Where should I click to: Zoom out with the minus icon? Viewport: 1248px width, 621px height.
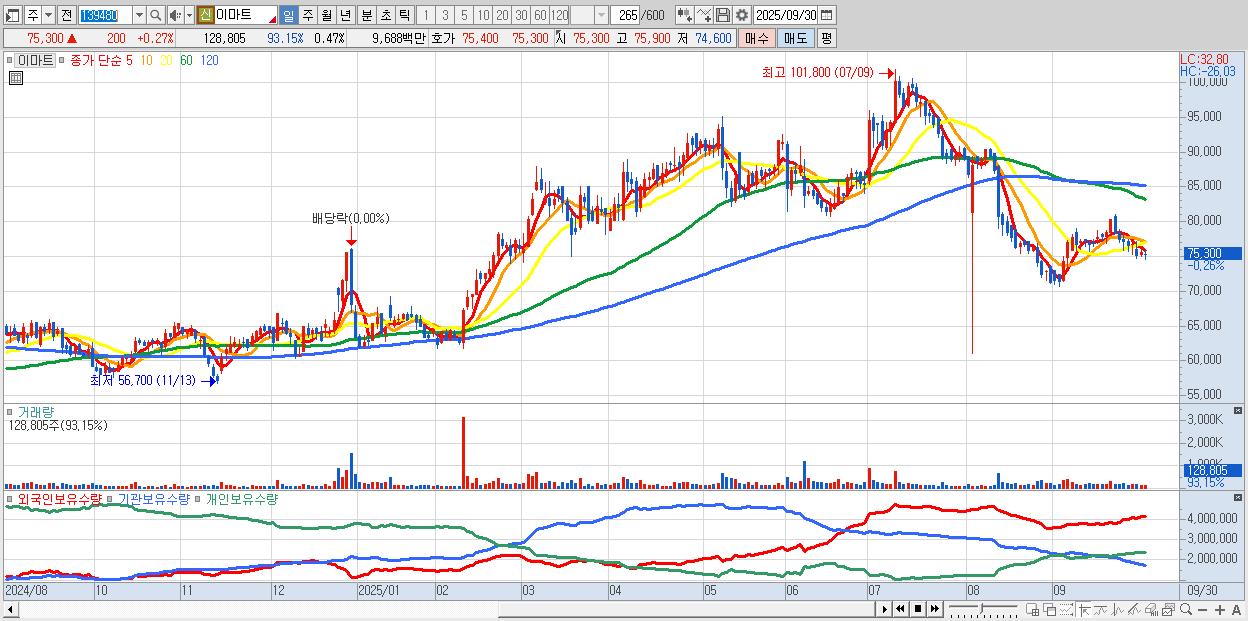[x=1202, y=610]
